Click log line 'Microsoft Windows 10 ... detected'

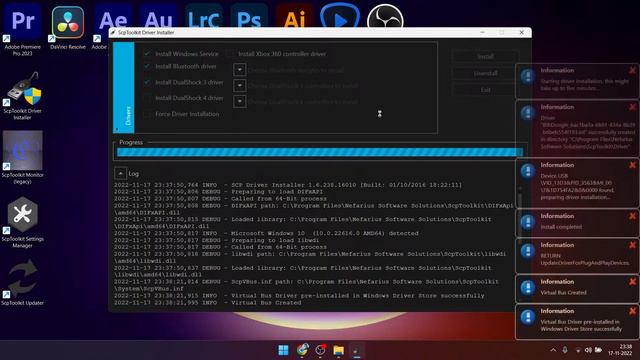point(266,233)
